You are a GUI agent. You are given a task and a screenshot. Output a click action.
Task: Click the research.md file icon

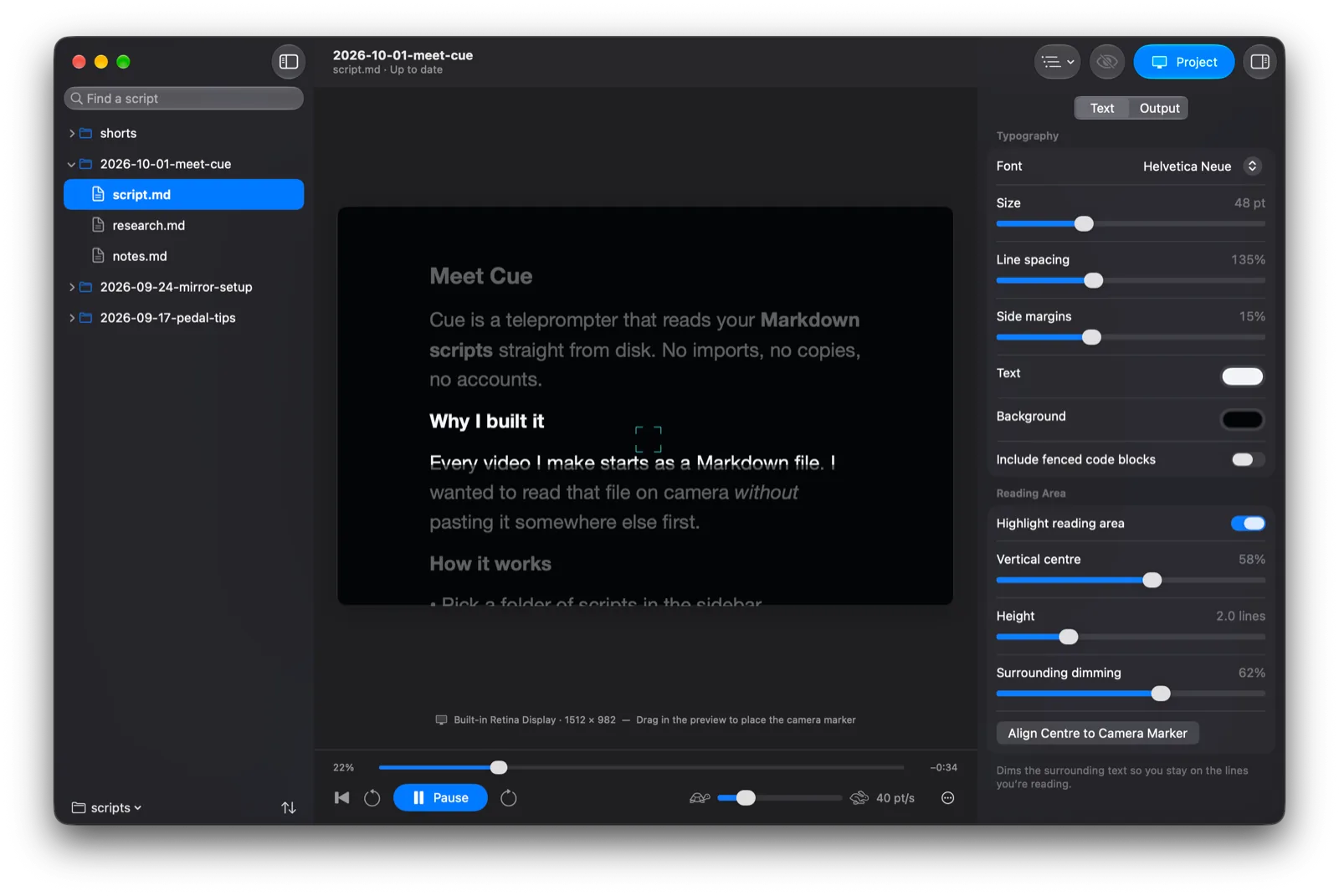[x=98, y=225]
